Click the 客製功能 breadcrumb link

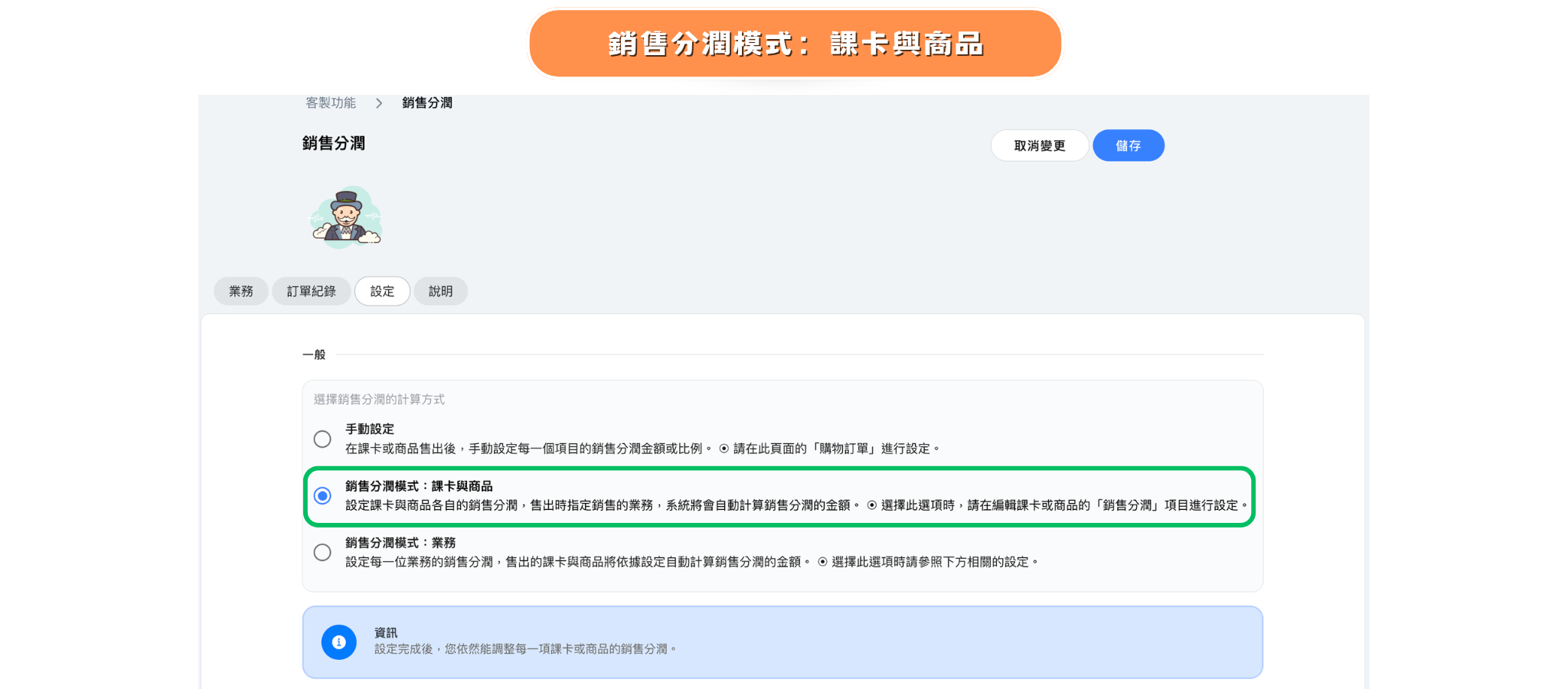[331, 103]
